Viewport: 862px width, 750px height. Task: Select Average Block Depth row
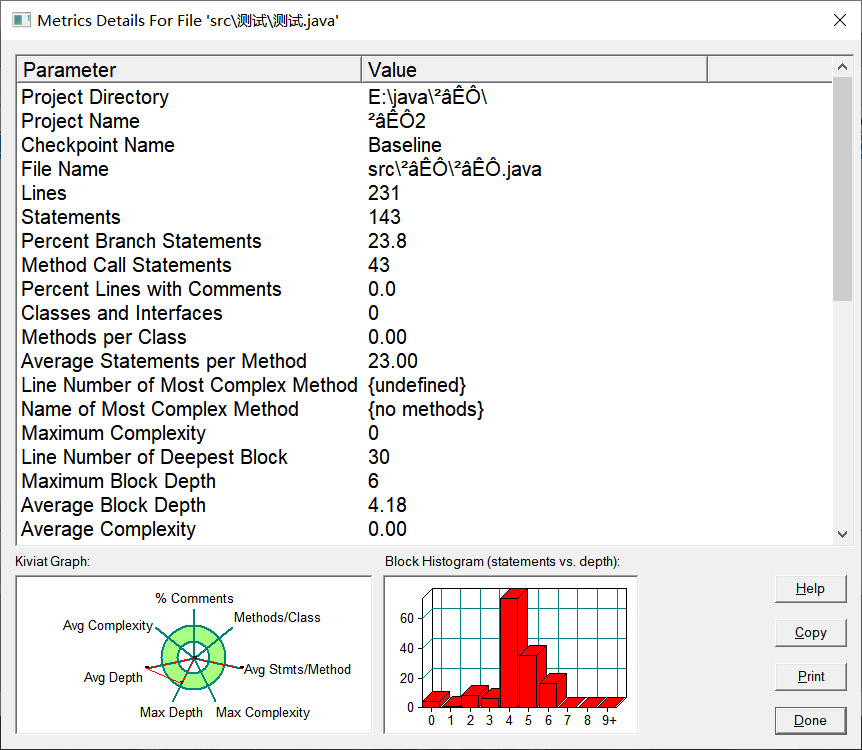[424, 505]
